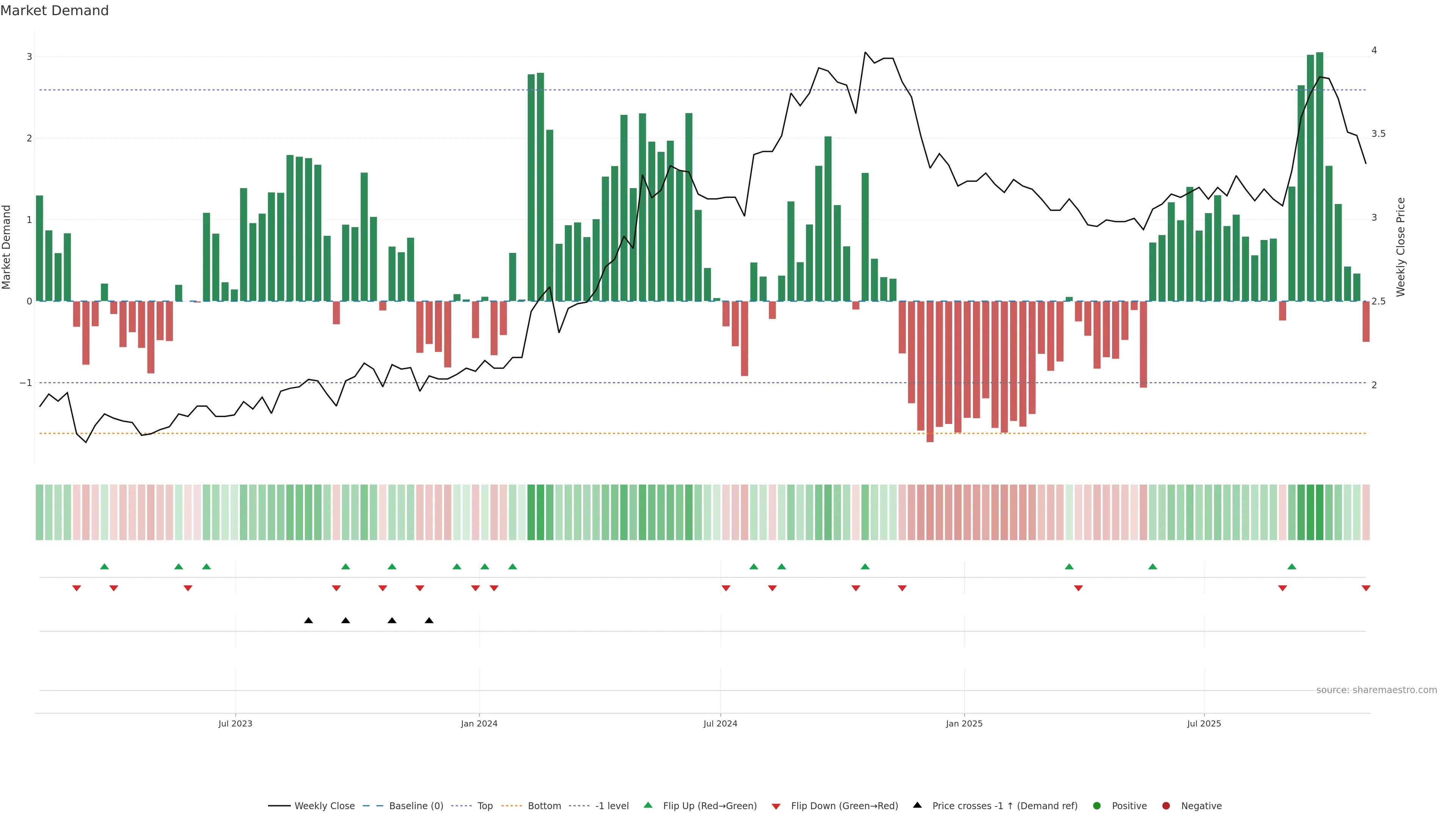Click the first black price-cross triangle marker
The width and height of the screenshot is (1456, 819).
pyautogui.click(x=309, y=621)
